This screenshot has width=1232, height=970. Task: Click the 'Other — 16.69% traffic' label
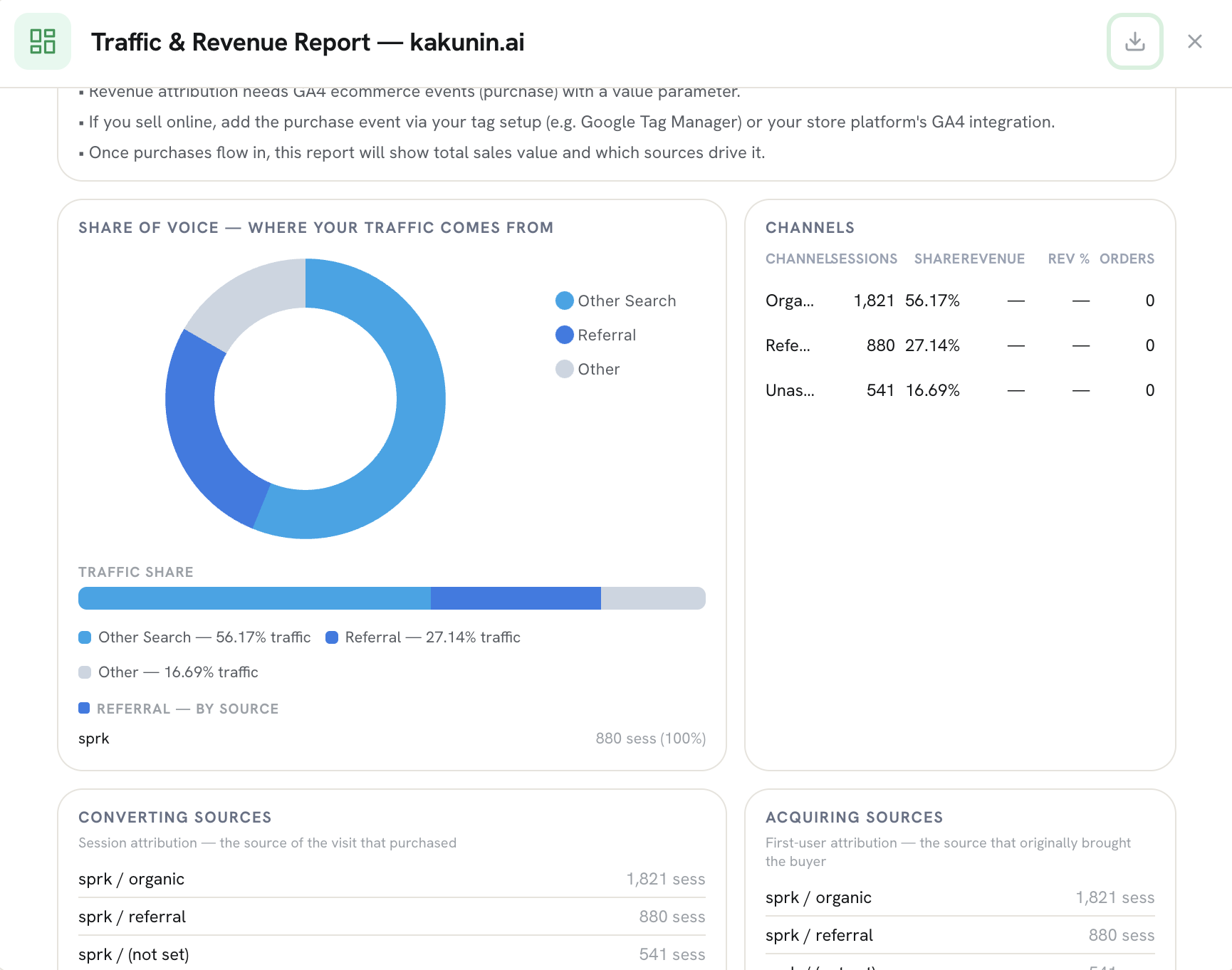pyautogui.click(x=178, y=672)
